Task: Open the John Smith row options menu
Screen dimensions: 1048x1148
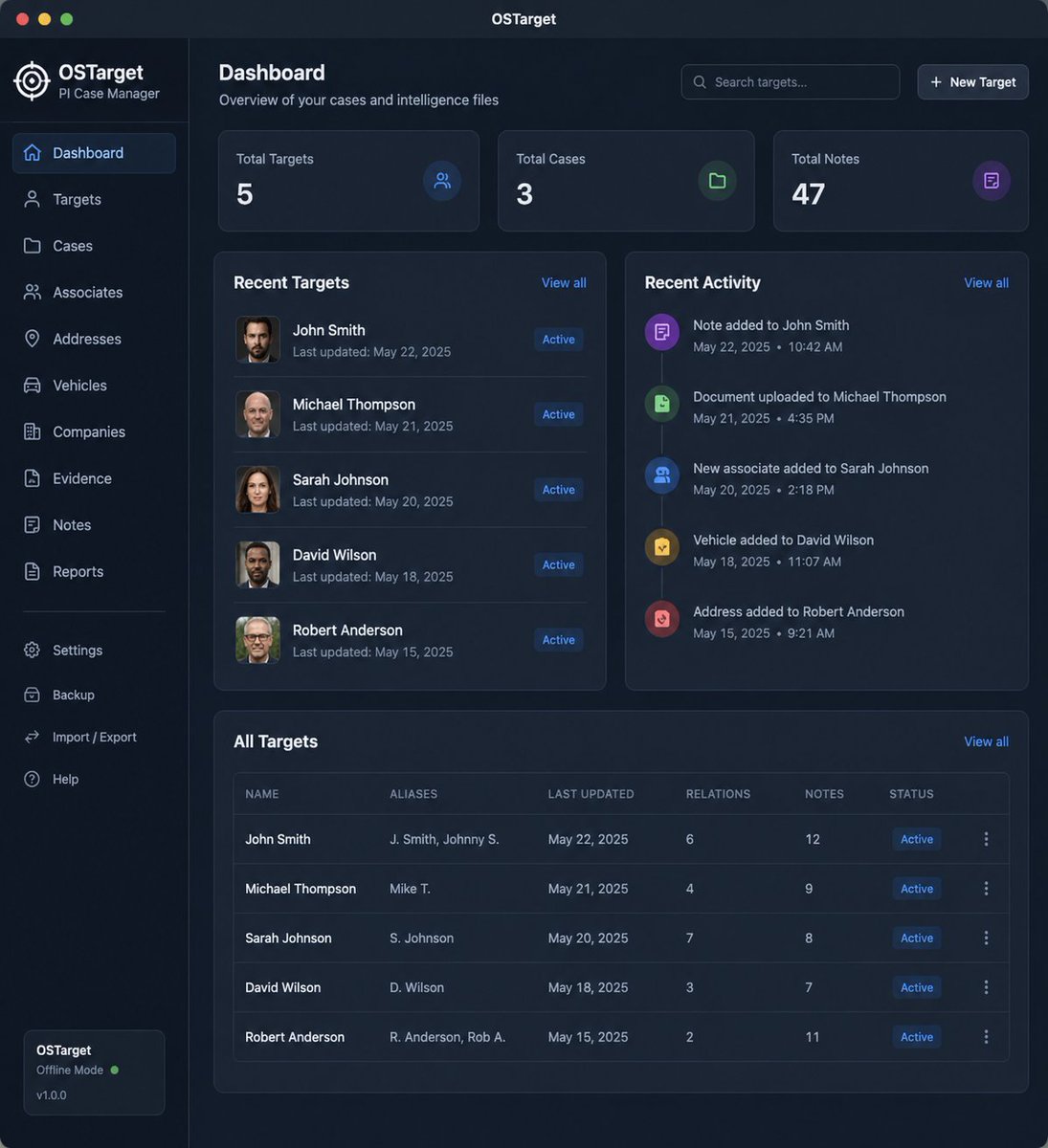Action: (986, 839)
